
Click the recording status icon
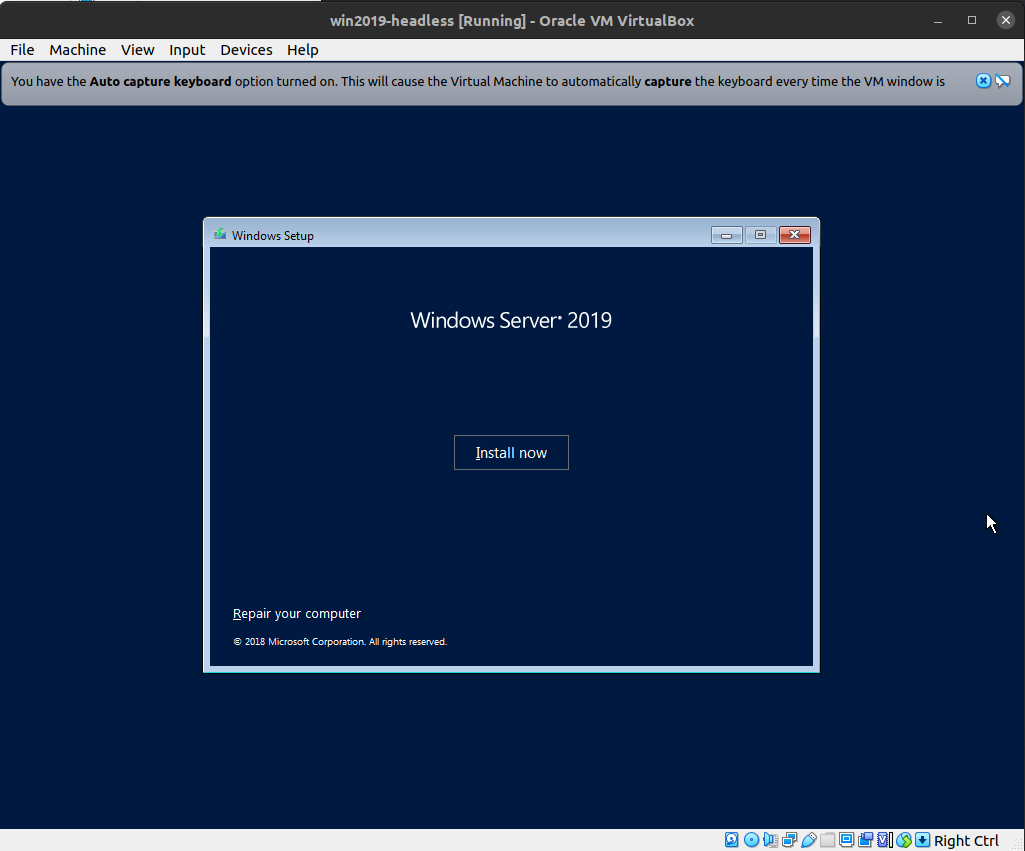pos(865,840)
